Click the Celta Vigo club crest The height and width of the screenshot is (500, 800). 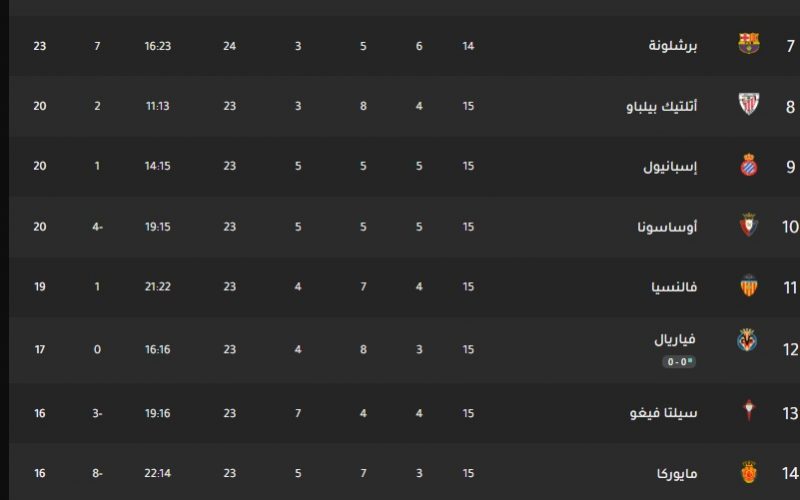tap(748, 410)
